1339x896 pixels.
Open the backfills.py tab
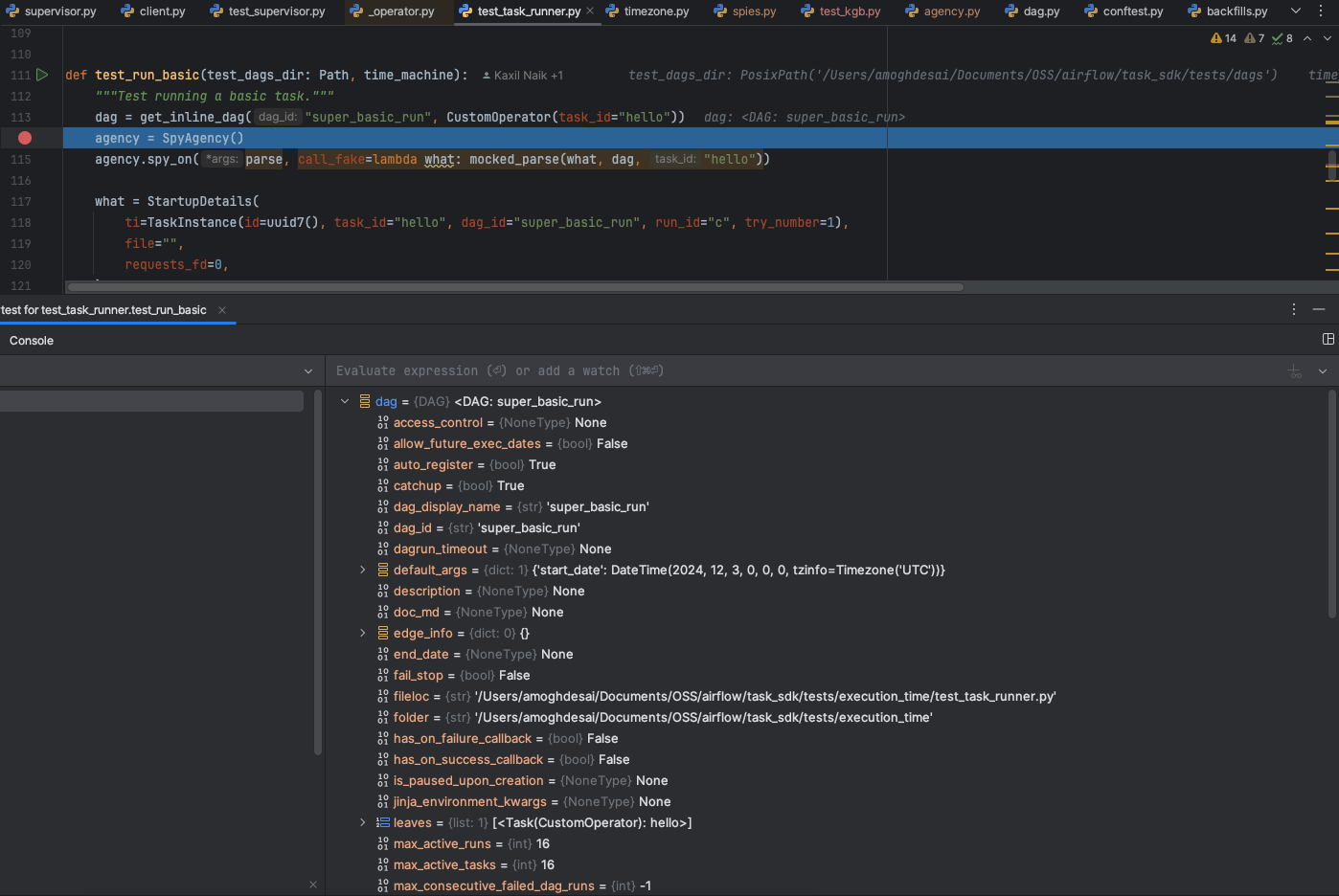(1227, 11)
